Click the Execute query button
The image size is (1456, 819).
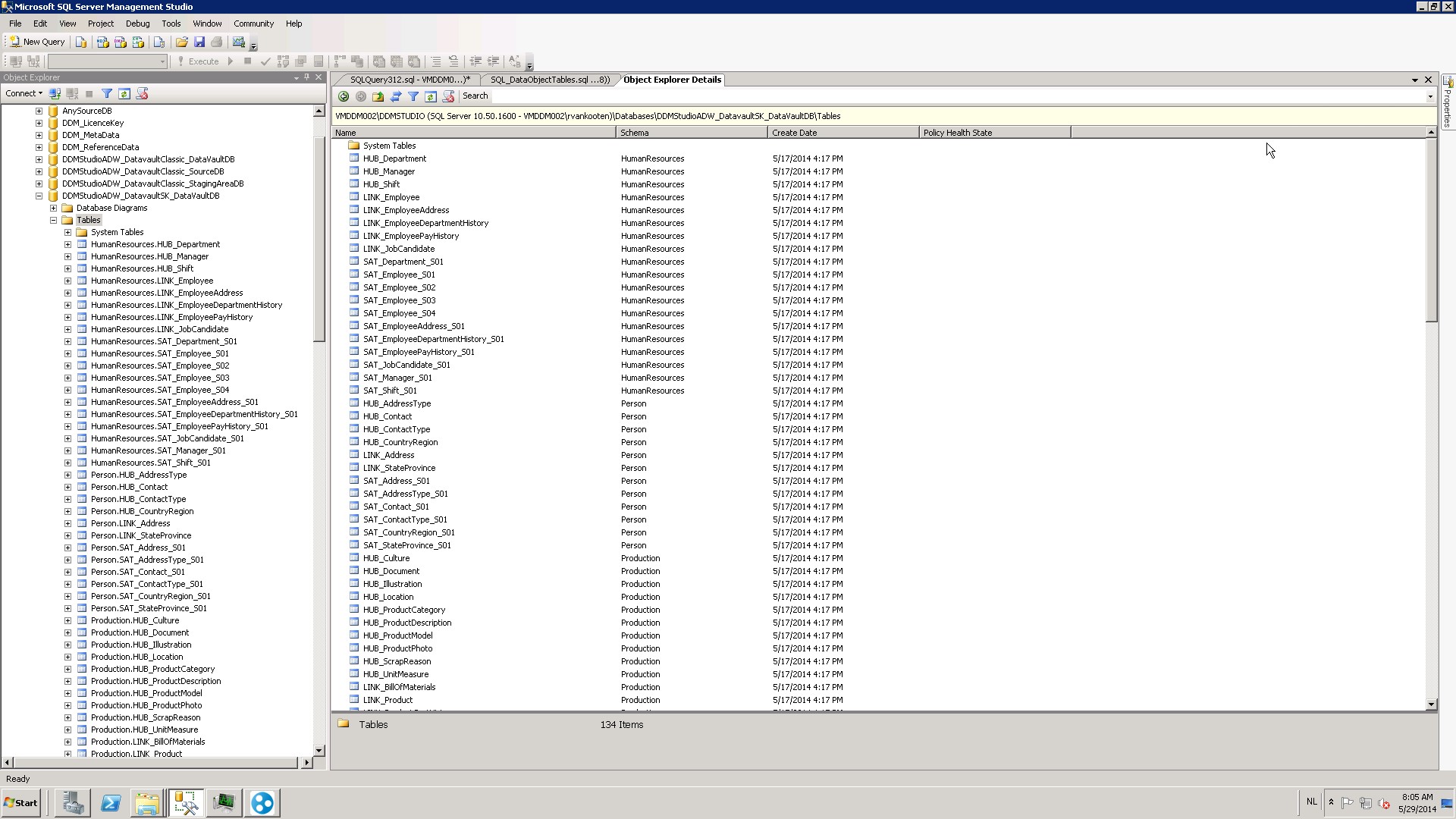tap(198, 61)
